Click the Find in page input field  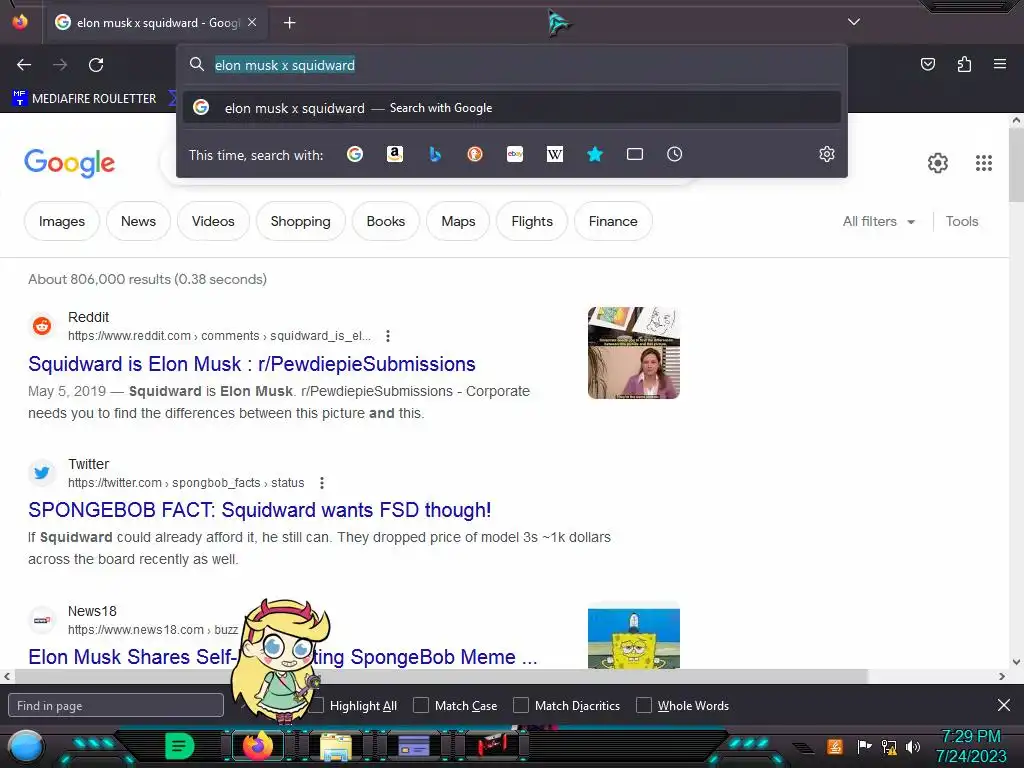click(116, 705)
